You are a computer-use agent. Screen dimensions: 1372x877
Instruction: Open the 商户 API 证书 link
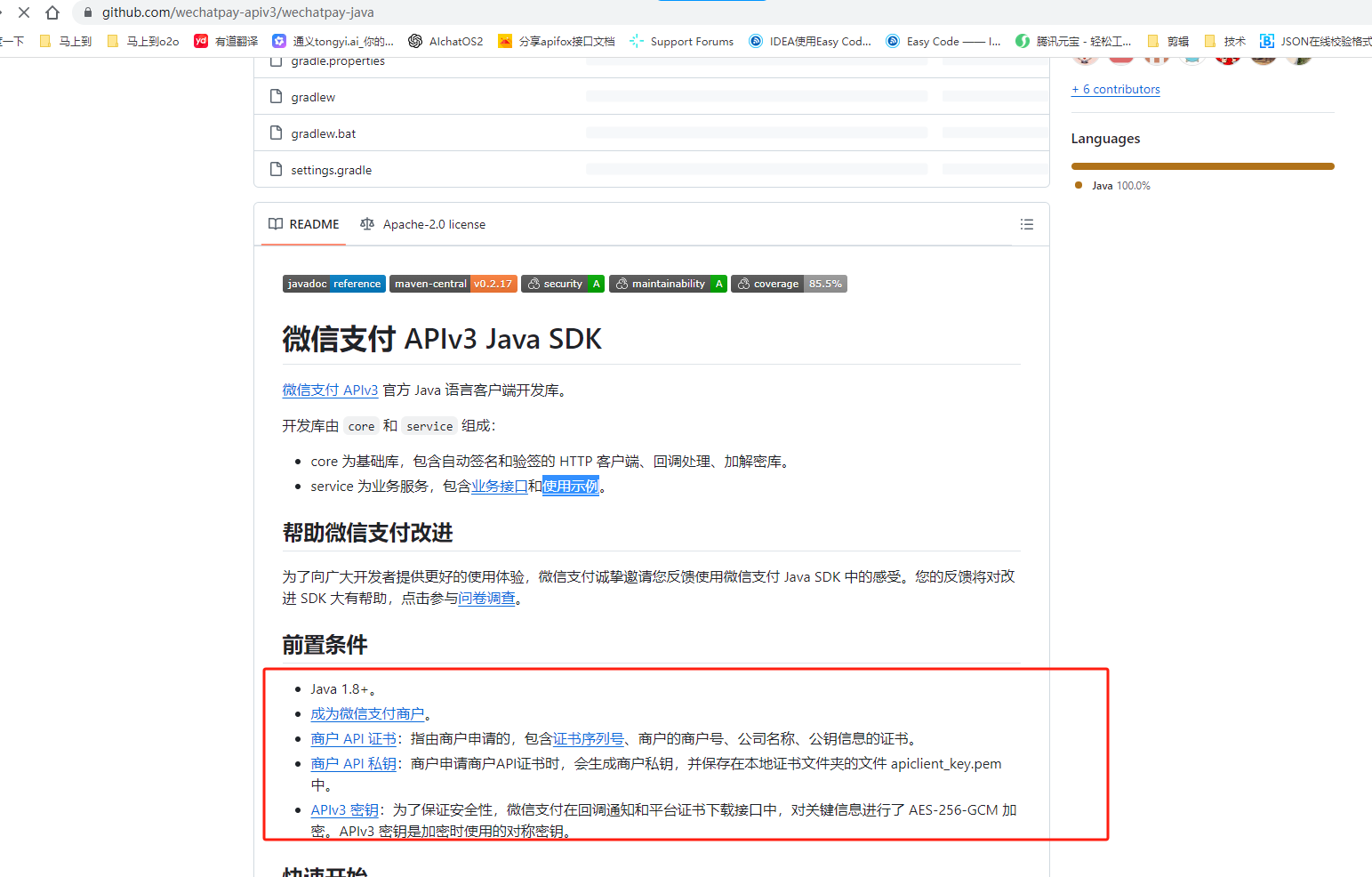pyautogui.click(x=353, y=738)
